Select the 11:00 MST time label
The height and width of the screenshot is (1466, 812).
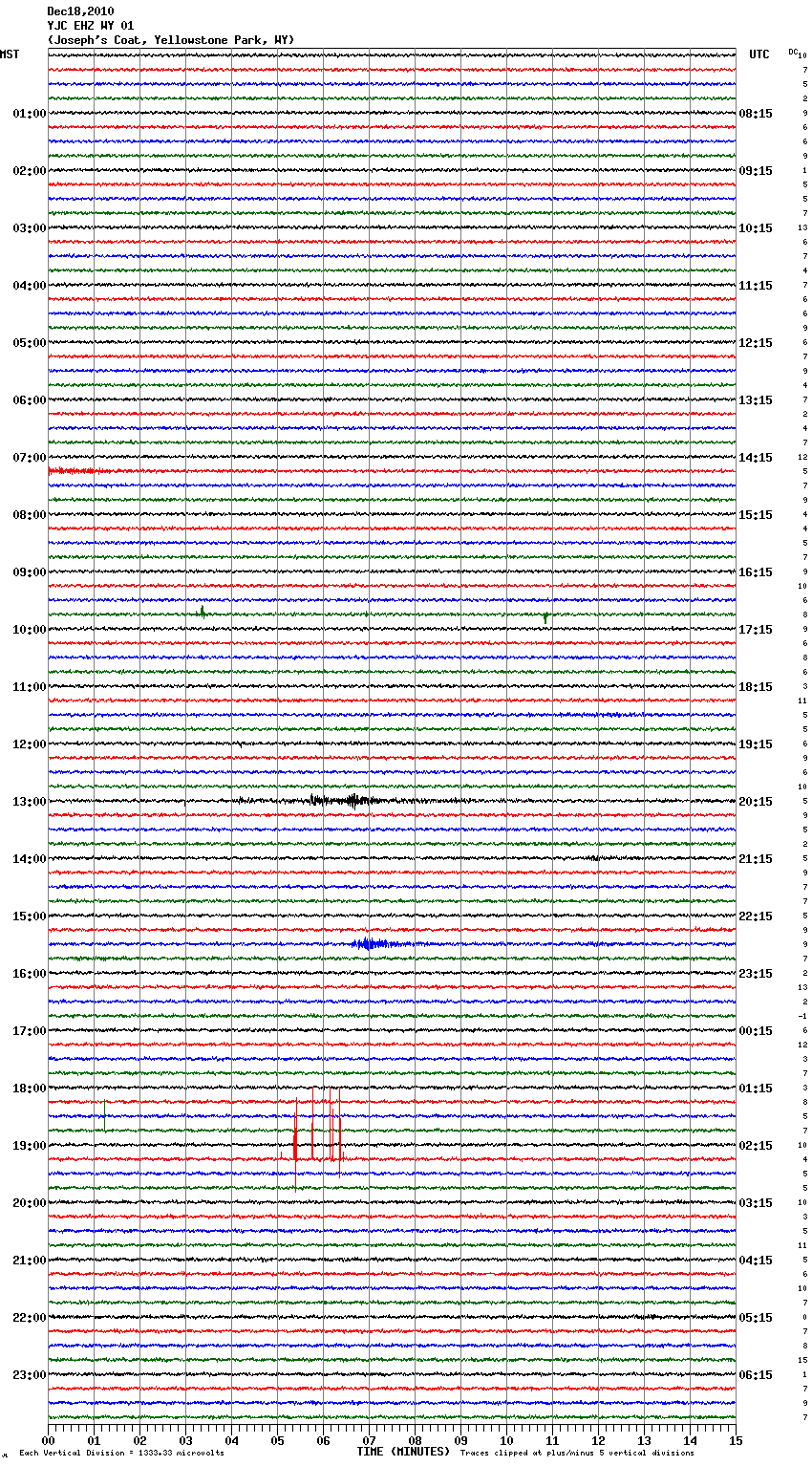(x=30, y=687)
